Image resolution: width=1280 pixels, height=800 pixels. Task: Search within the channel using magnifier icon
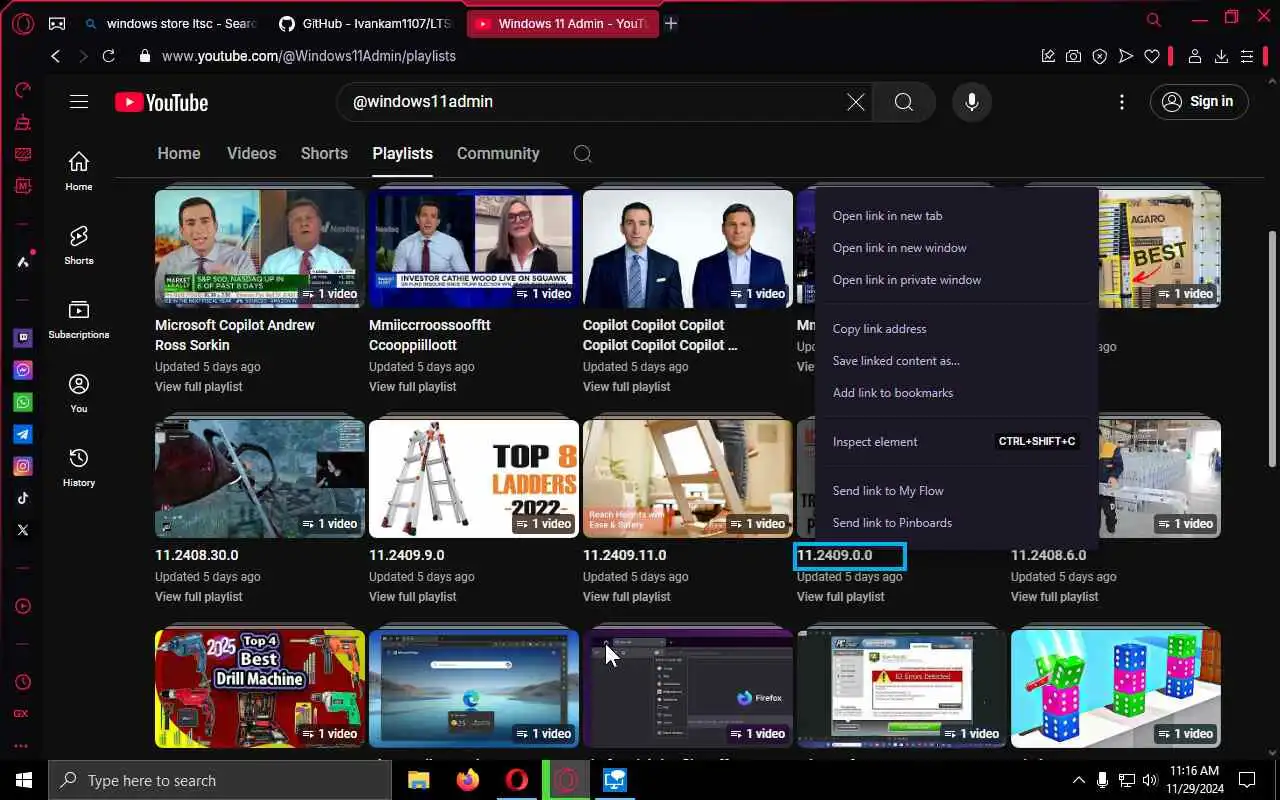click(583, 153)
